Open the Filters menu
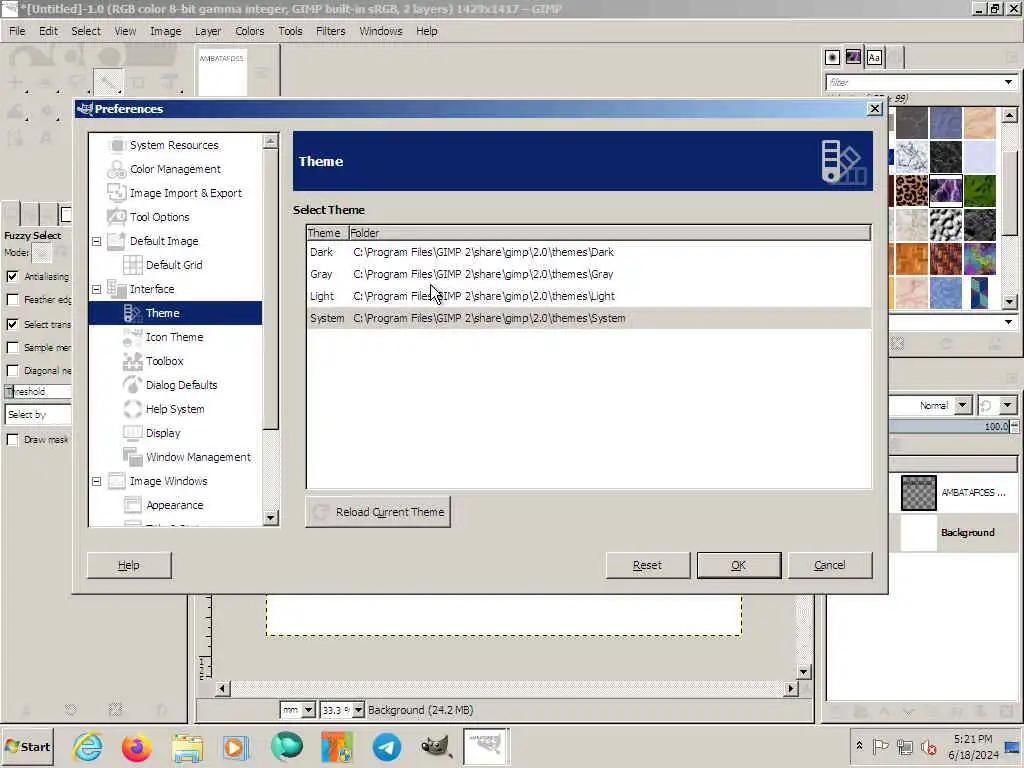Screen dimensions: 1024x768 click(x=330, y=31)
